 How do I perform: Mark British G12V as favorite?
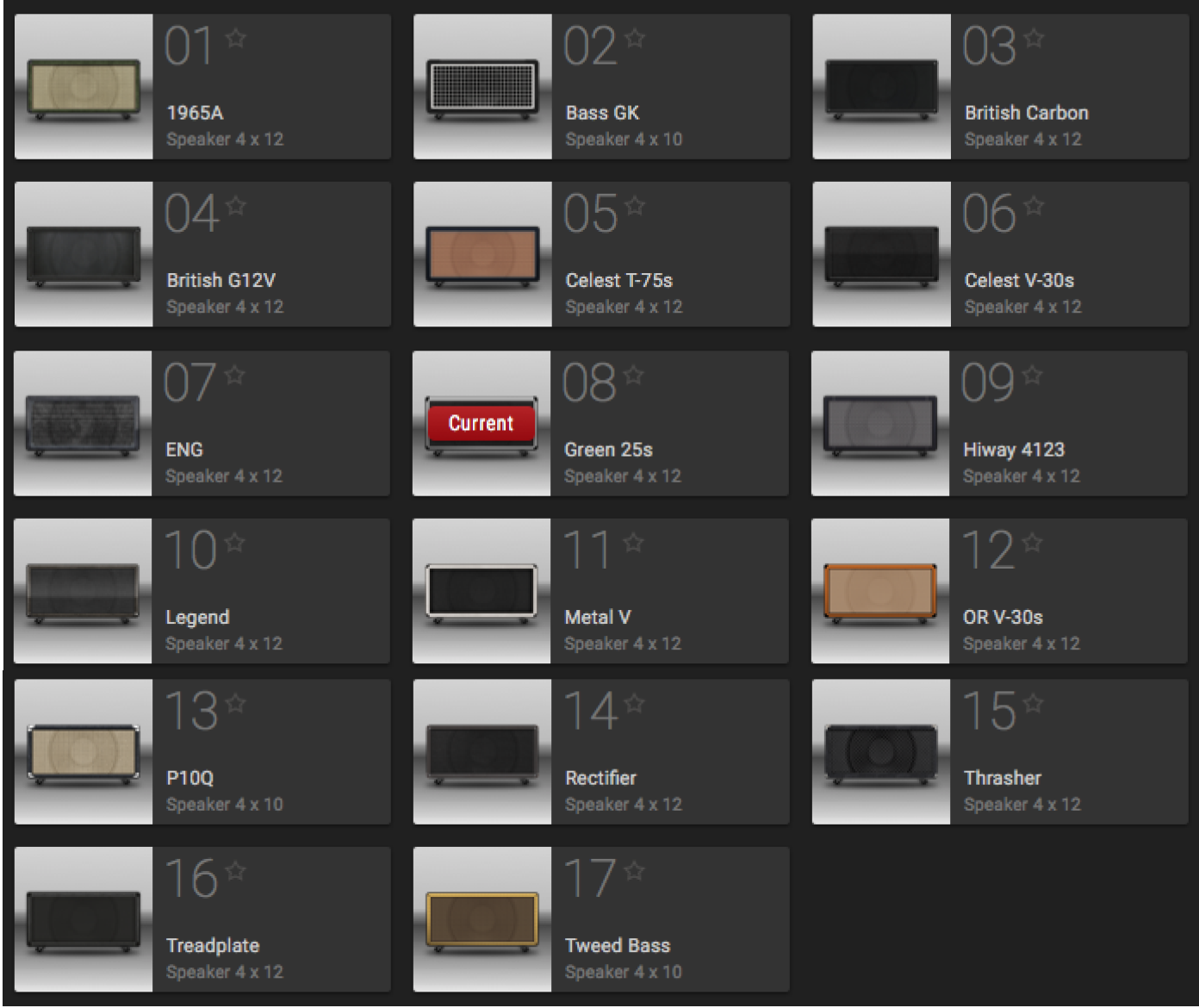tap(236, 206)
